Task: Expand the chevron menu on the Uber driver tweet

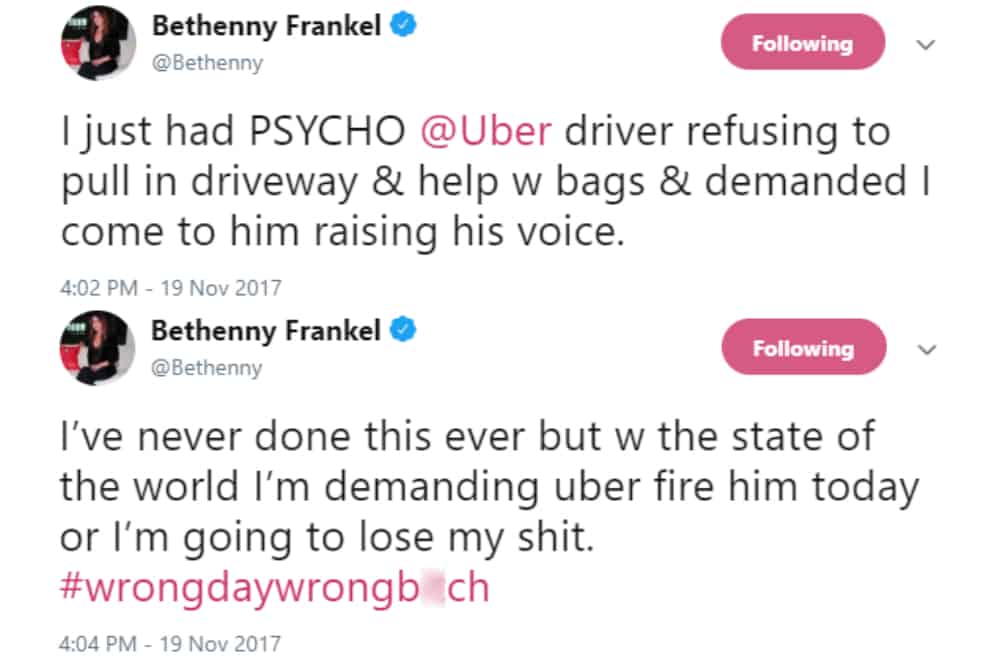Action: point(926,44)
